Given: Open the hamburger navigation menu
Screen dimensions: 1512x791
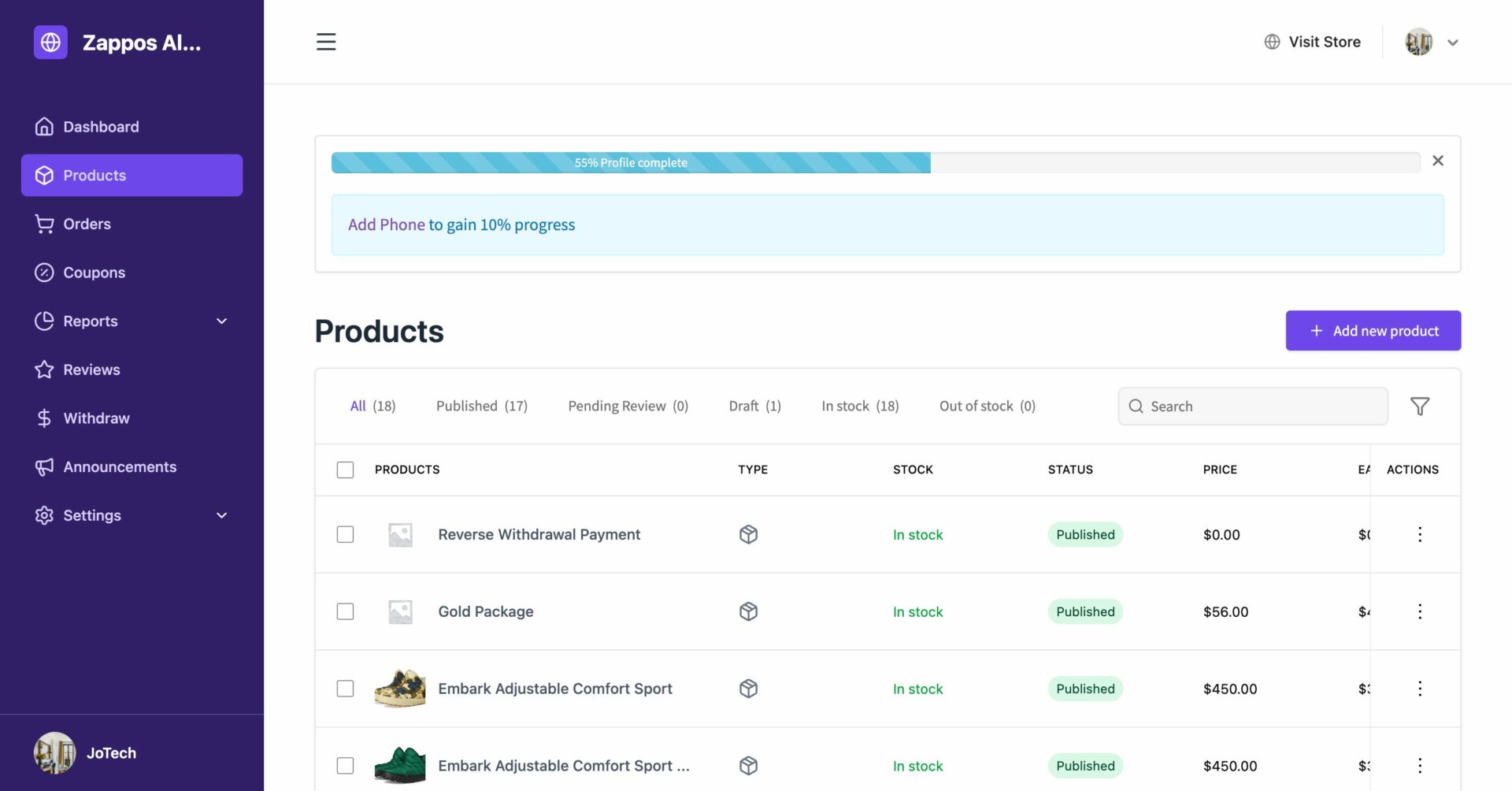Looking at the screenshot, I should [325, 42].
